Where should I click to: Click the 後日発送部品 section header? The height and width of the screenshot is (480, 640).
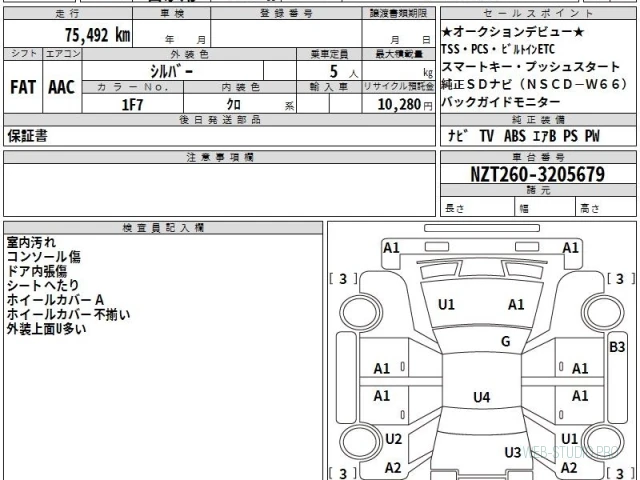click(x=220, y=120)
